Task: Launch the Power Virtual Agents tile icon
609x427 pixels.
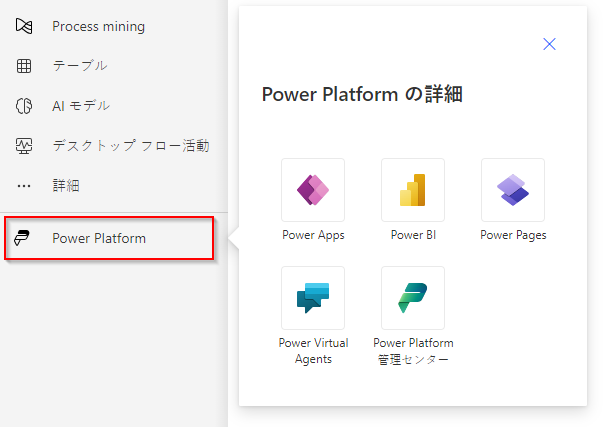Action: (313, 298)
